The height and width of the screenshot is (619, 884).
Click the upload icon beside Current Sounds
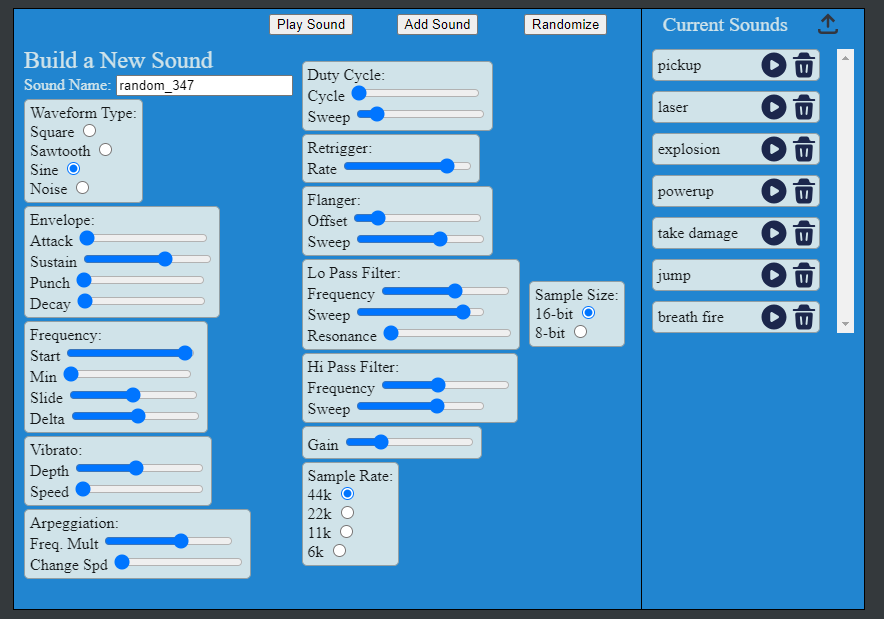click(828, 24)
